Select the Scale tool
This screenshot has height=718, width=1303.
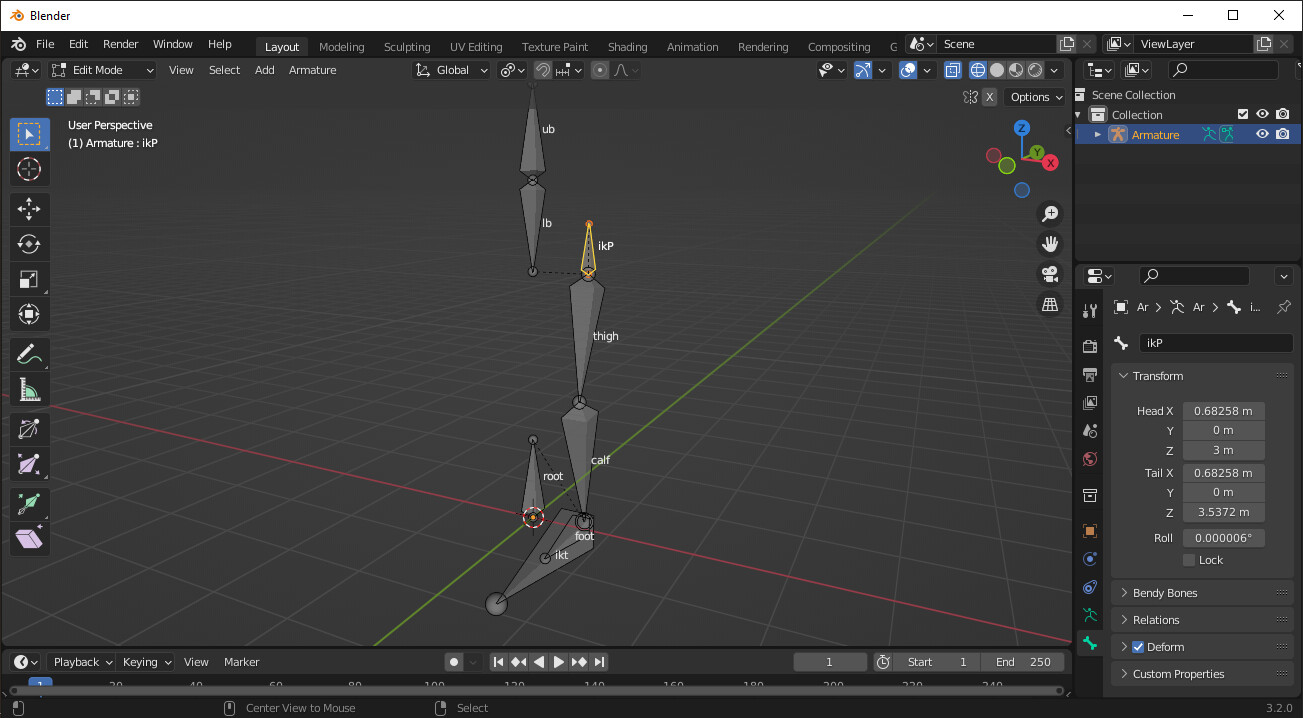click(29, 280)
